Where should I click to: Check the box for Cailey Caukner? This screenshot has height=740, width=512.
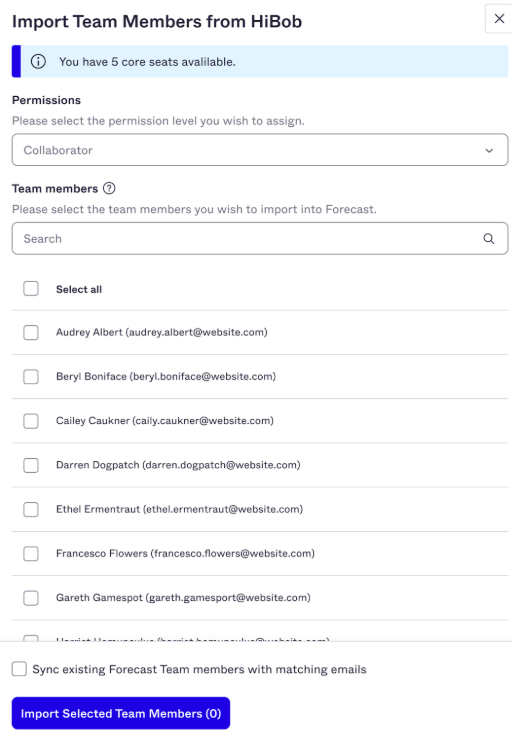pyautogui.click(x=31, y=421)
